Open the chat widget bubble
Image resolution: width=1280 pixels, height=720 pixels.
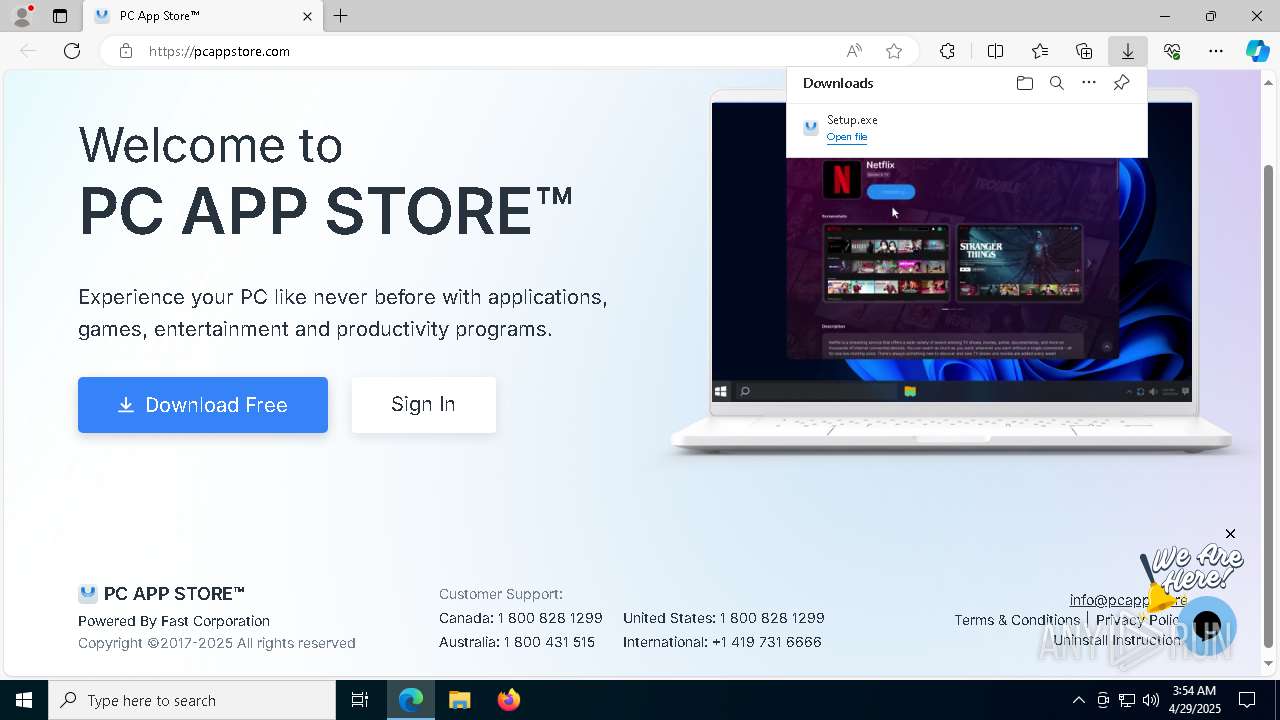click(x=1207, y=626)
